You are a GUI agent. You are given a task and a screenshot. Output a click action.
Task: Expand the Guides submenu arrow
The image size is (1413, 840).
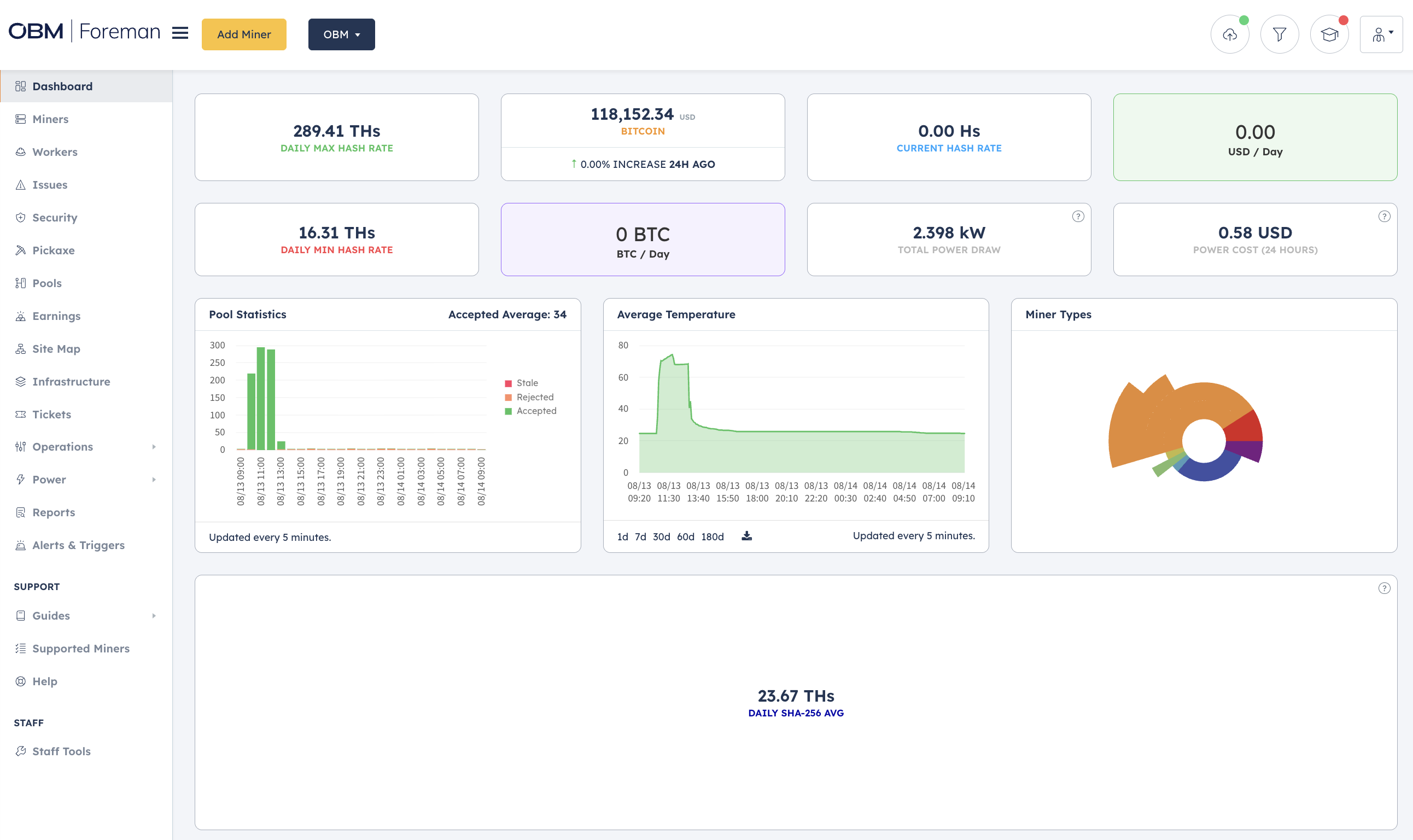(154, 615)
